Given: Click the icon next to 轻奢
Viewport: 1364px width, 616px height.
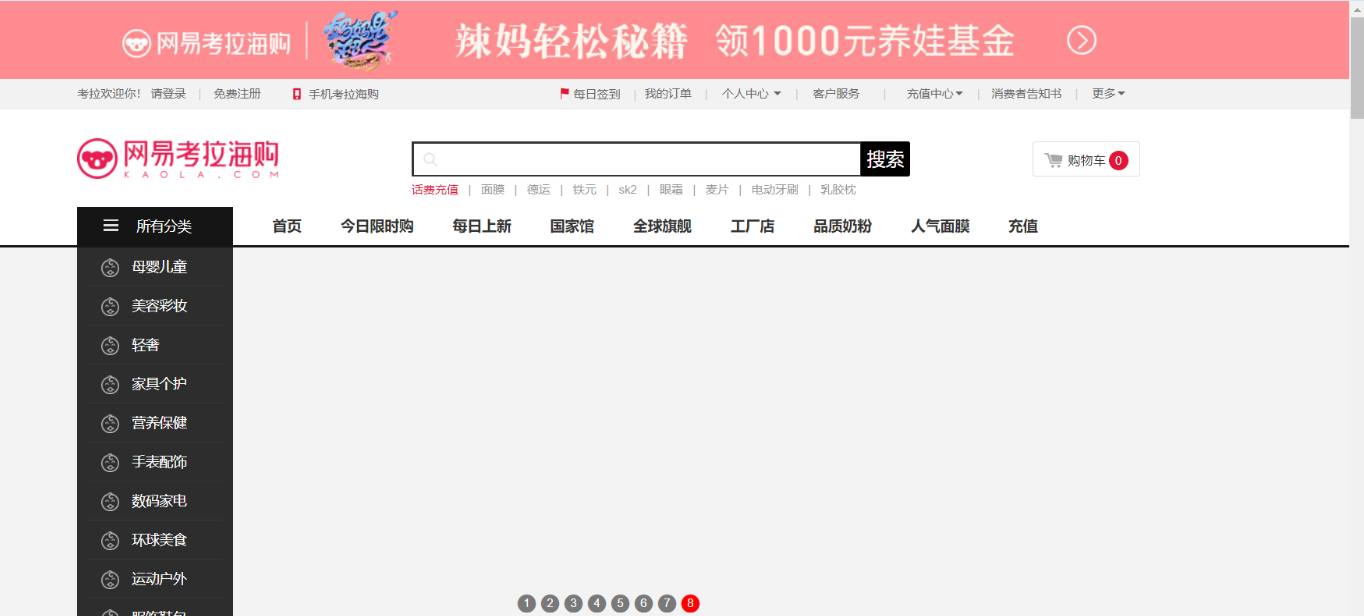Looking at the screenshot, I should click(110, 345).
